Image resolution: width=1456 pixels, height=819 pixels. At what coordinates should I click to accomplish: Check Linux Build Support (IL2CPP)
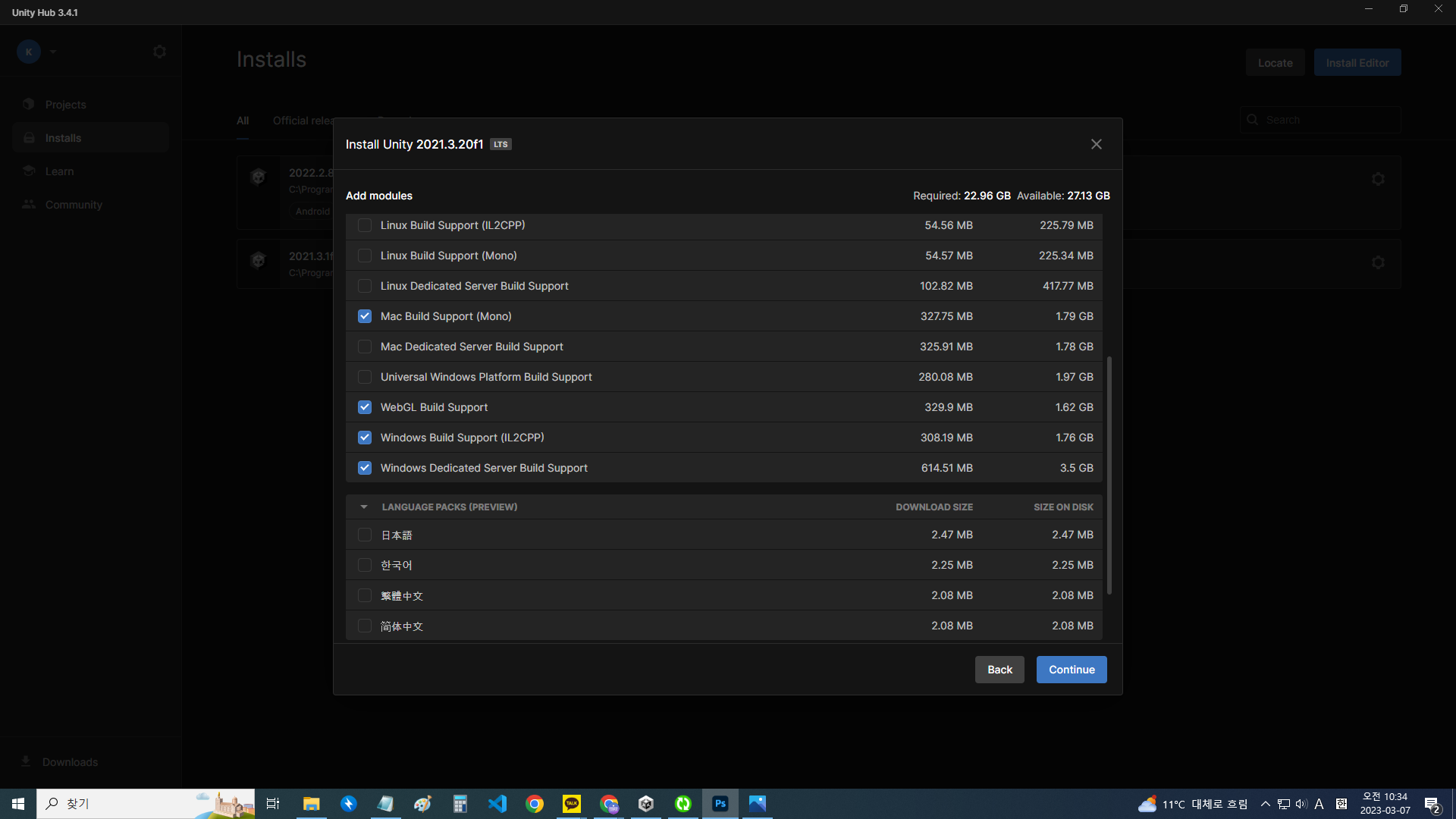(365, 225)
